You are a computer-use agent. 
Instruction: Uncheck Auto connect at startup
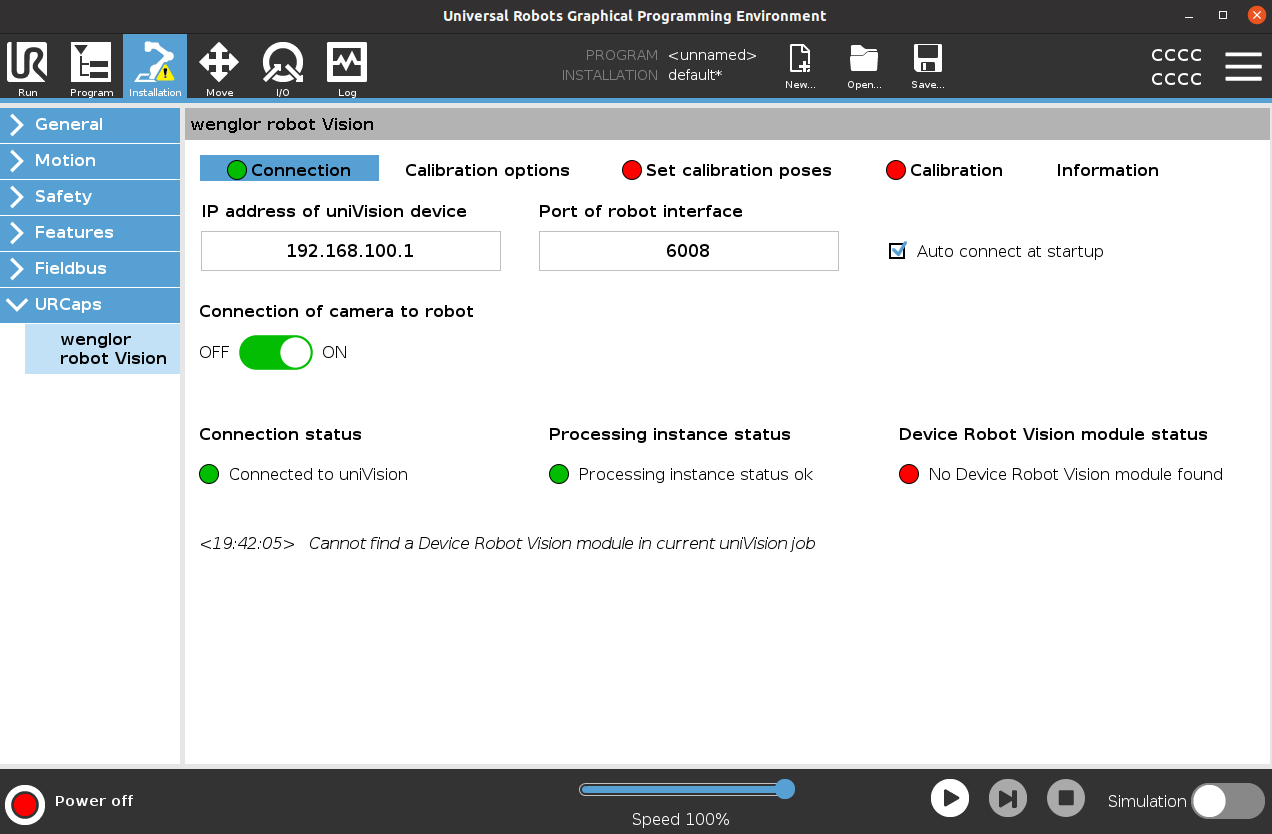coord(897,250)
